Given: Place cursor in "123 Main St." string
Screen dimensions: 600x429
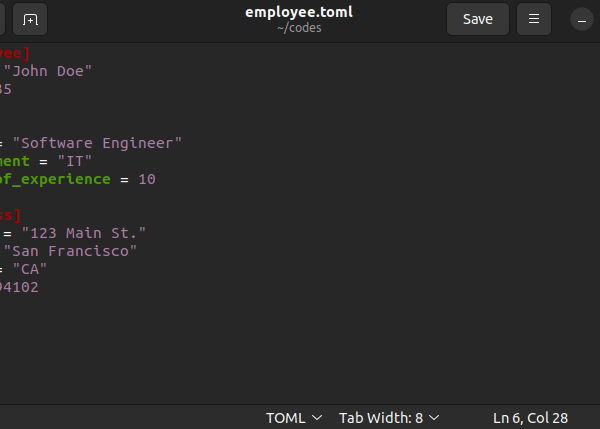Looking at the screenshot, I should 84,233.
